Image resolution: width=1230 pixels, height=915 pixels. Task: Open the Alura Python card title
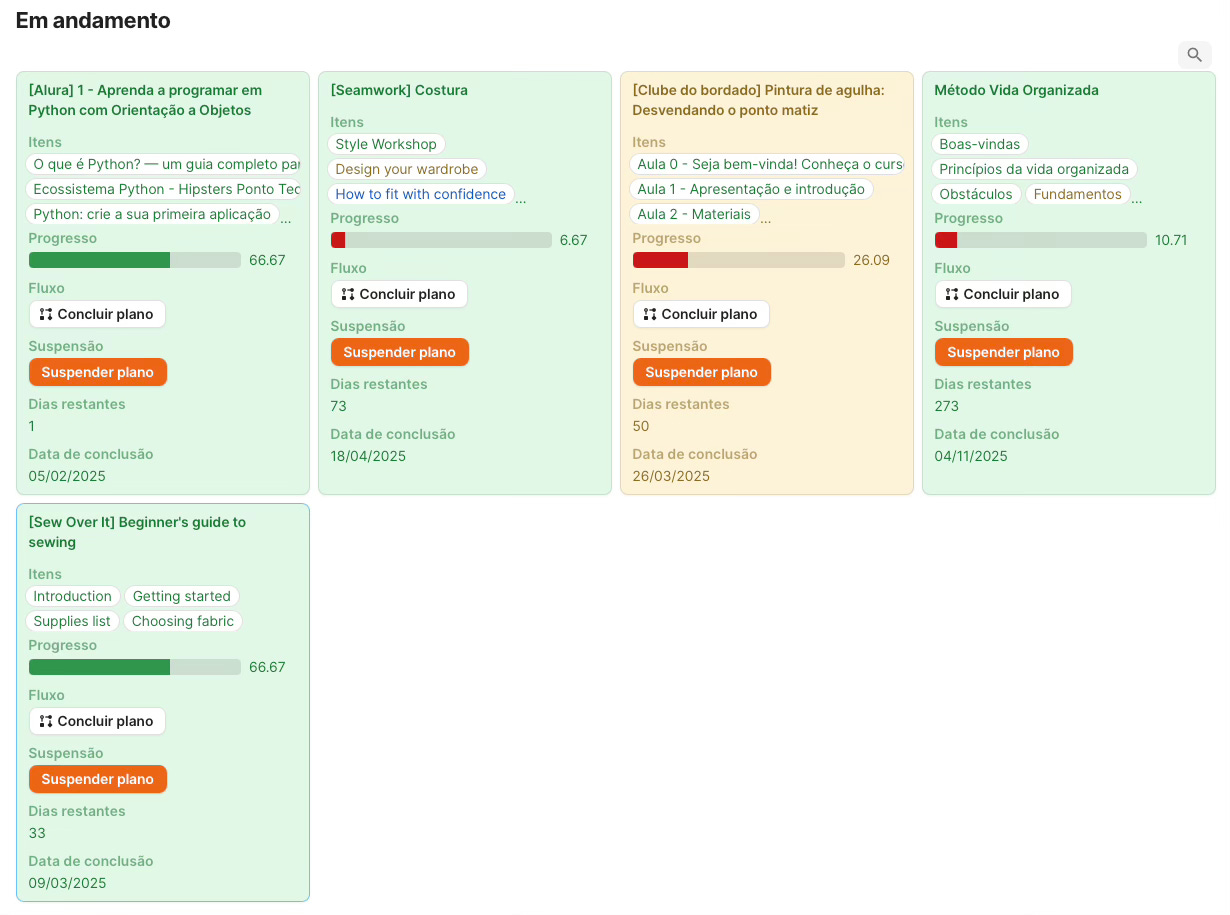coord(145,100)
